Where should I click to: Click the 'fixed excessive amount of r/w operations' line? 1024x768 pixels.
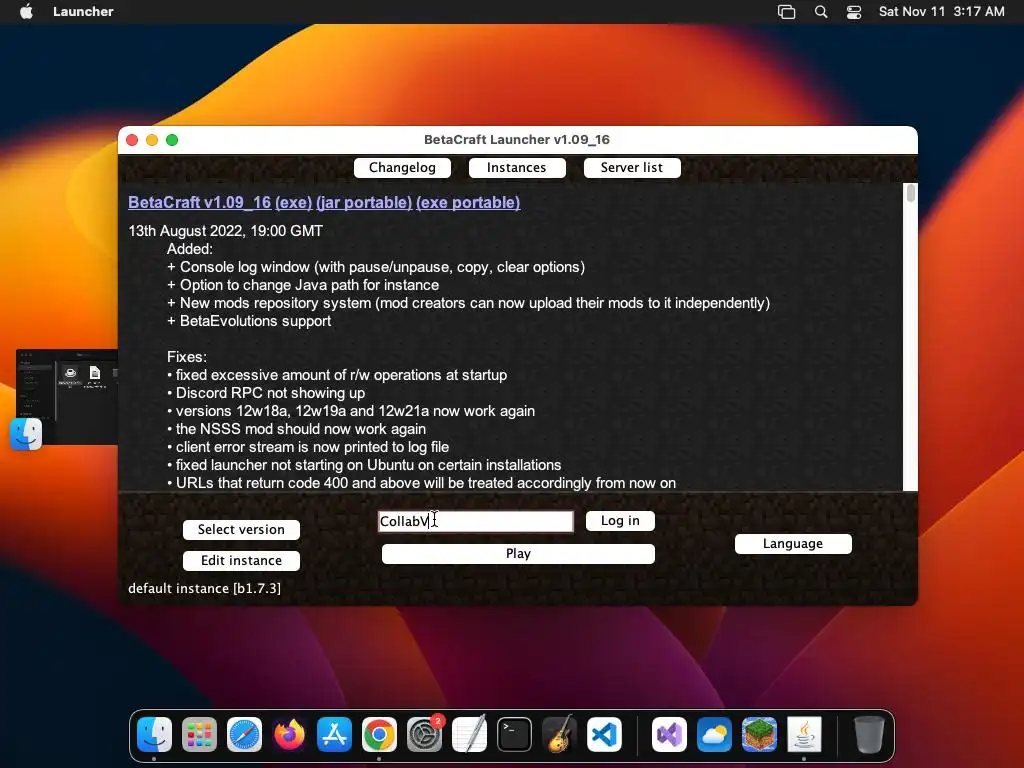[x=337, y=376]
